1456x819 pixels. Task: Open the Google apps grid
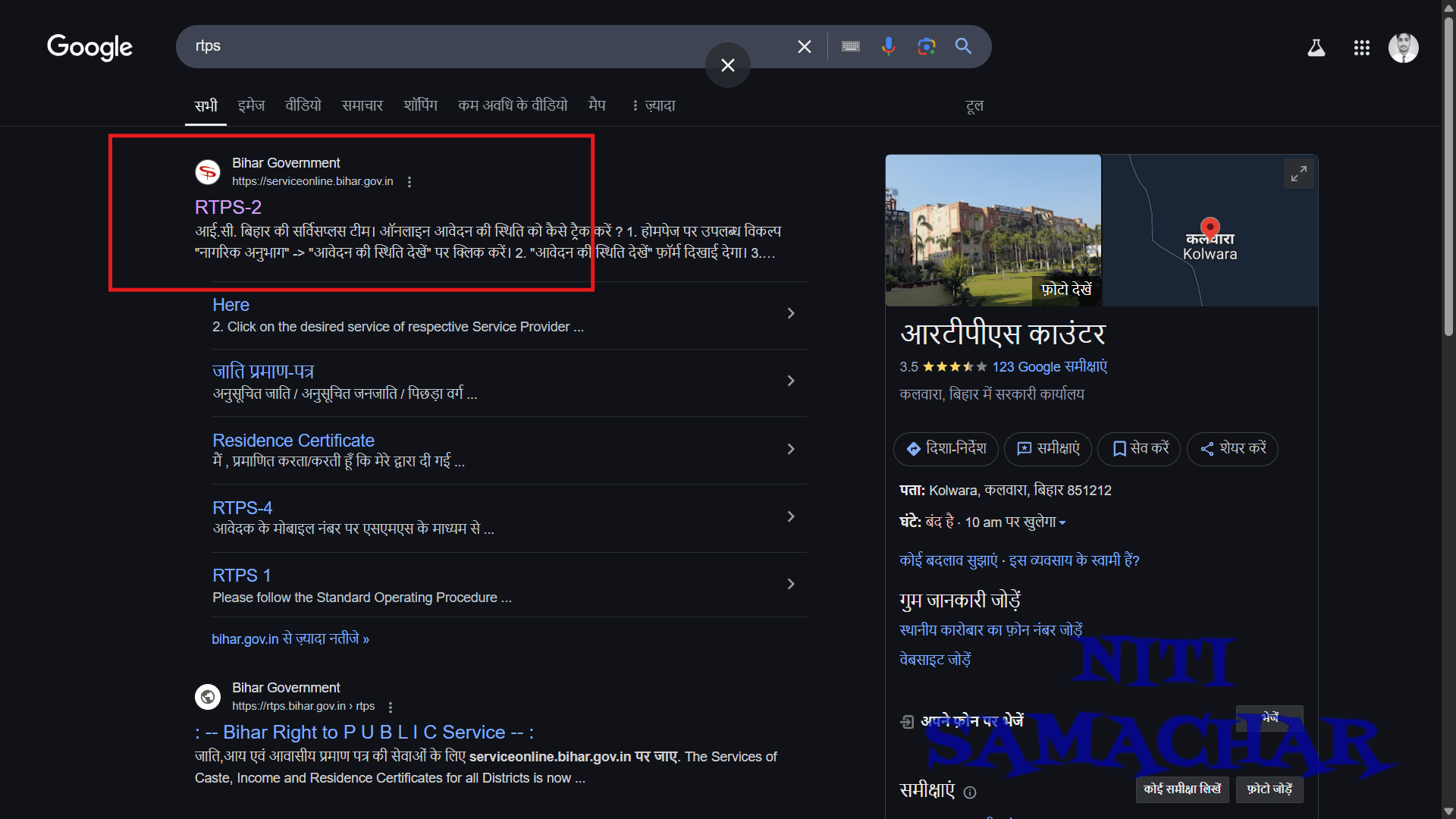(1362, 48)
